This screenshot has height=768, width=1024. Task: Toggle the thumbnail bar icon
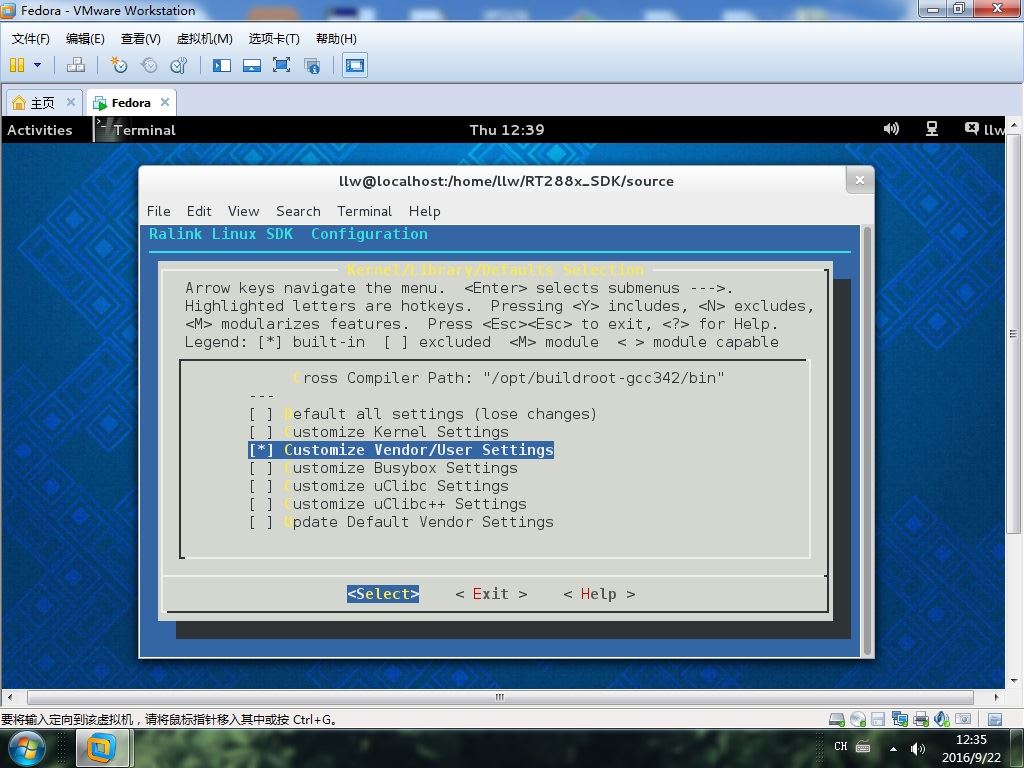(251, 65)
